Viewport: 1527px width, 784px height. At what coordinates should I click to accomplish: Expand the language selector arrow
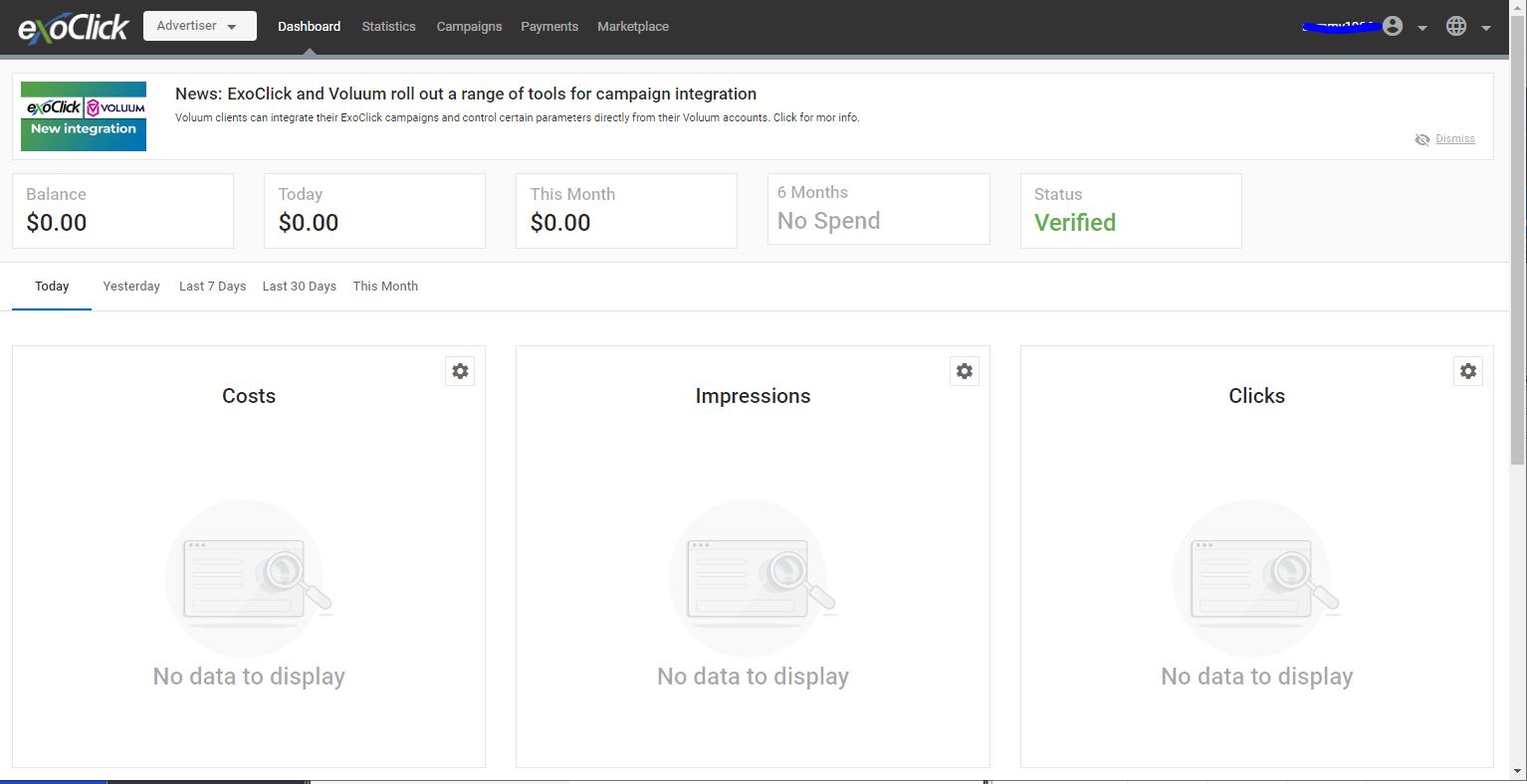pyautogui.click(x=1486, y=28)
